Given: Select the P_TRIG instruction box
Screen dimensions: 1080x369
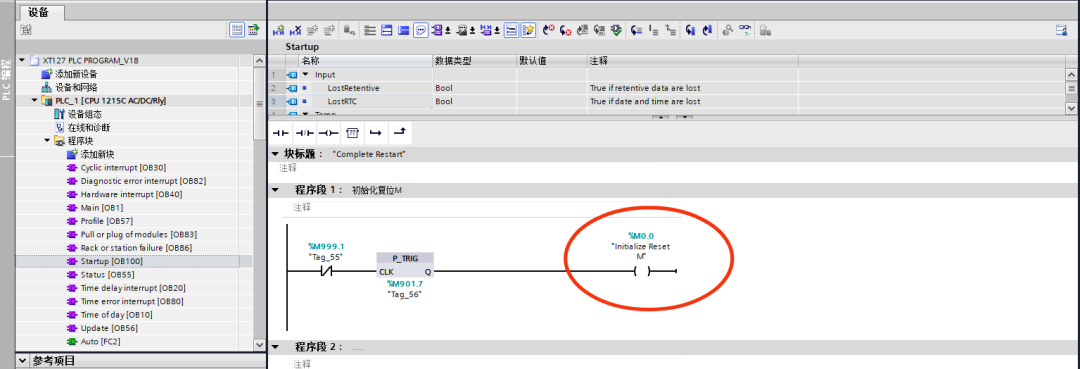Looking at the screenshot, I should (405, 265).
